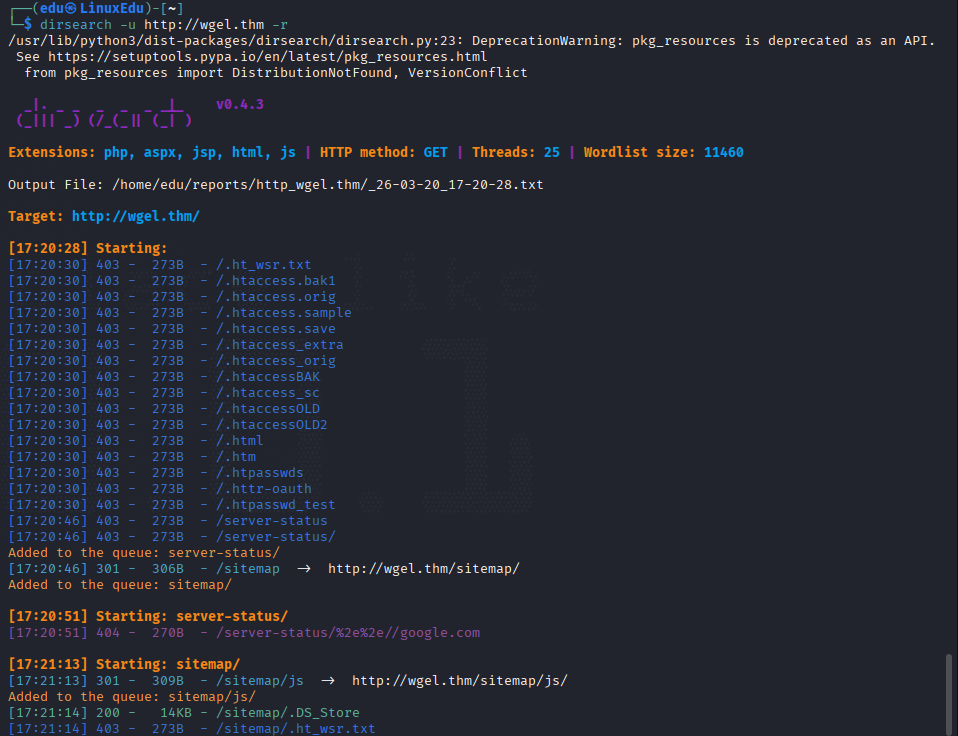Click the HTTP method value GET

pos(436,152)
